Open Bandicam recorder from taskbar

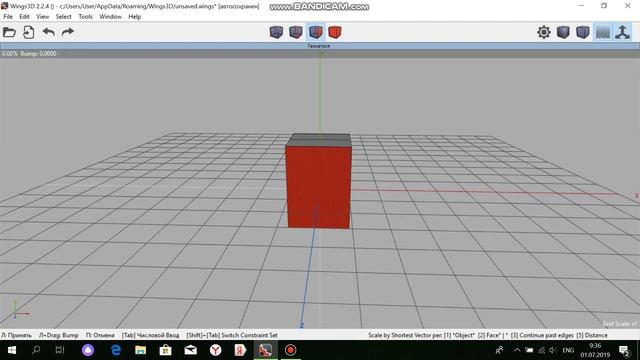[x=290, y=350]
